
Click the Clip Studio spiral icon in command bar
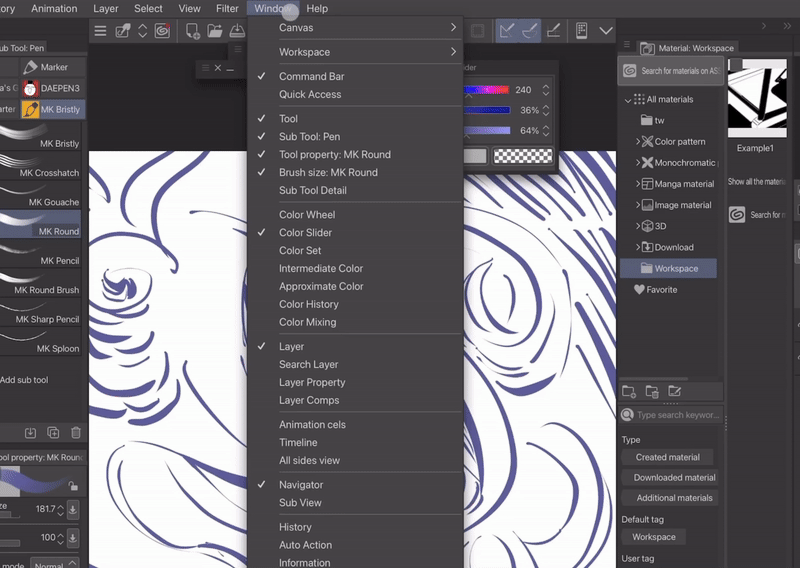point(162,31)
